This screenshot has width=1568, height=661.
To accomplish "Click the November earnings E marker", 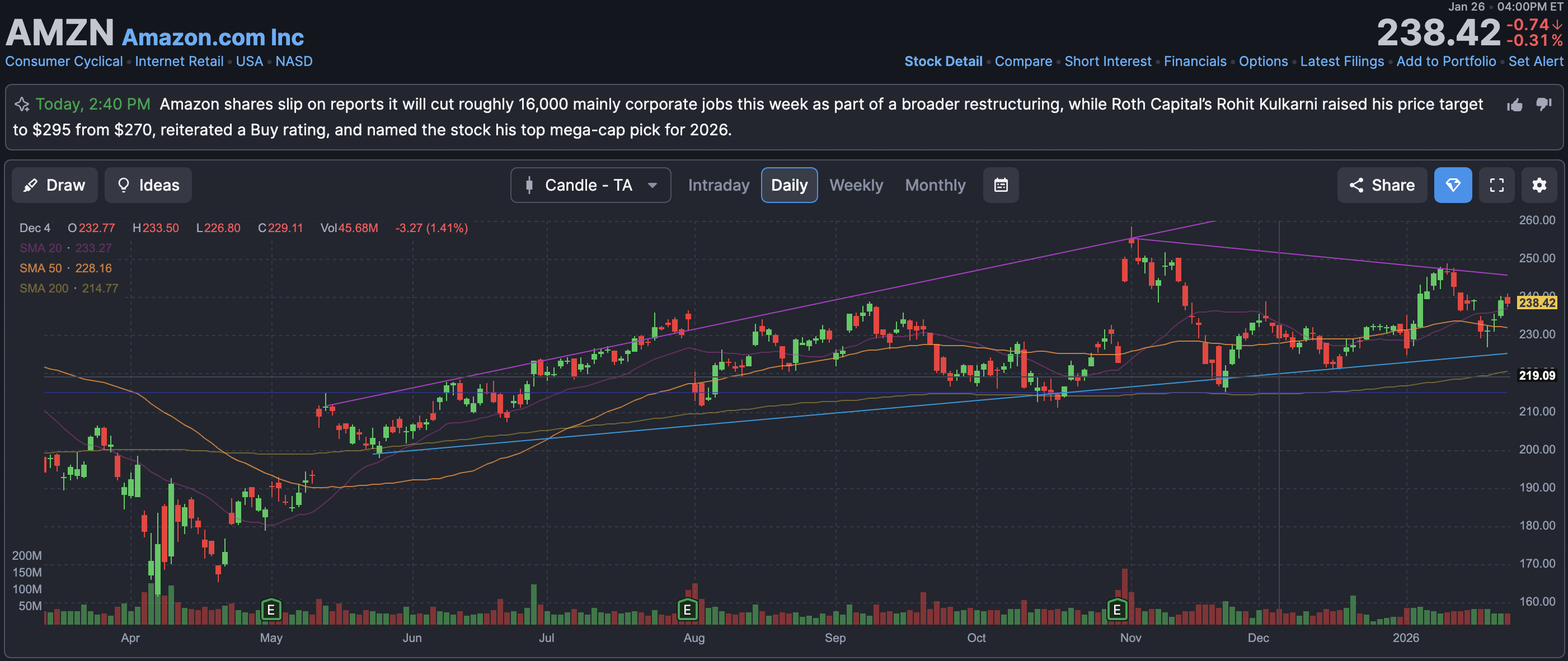I will click(1117, 610).
